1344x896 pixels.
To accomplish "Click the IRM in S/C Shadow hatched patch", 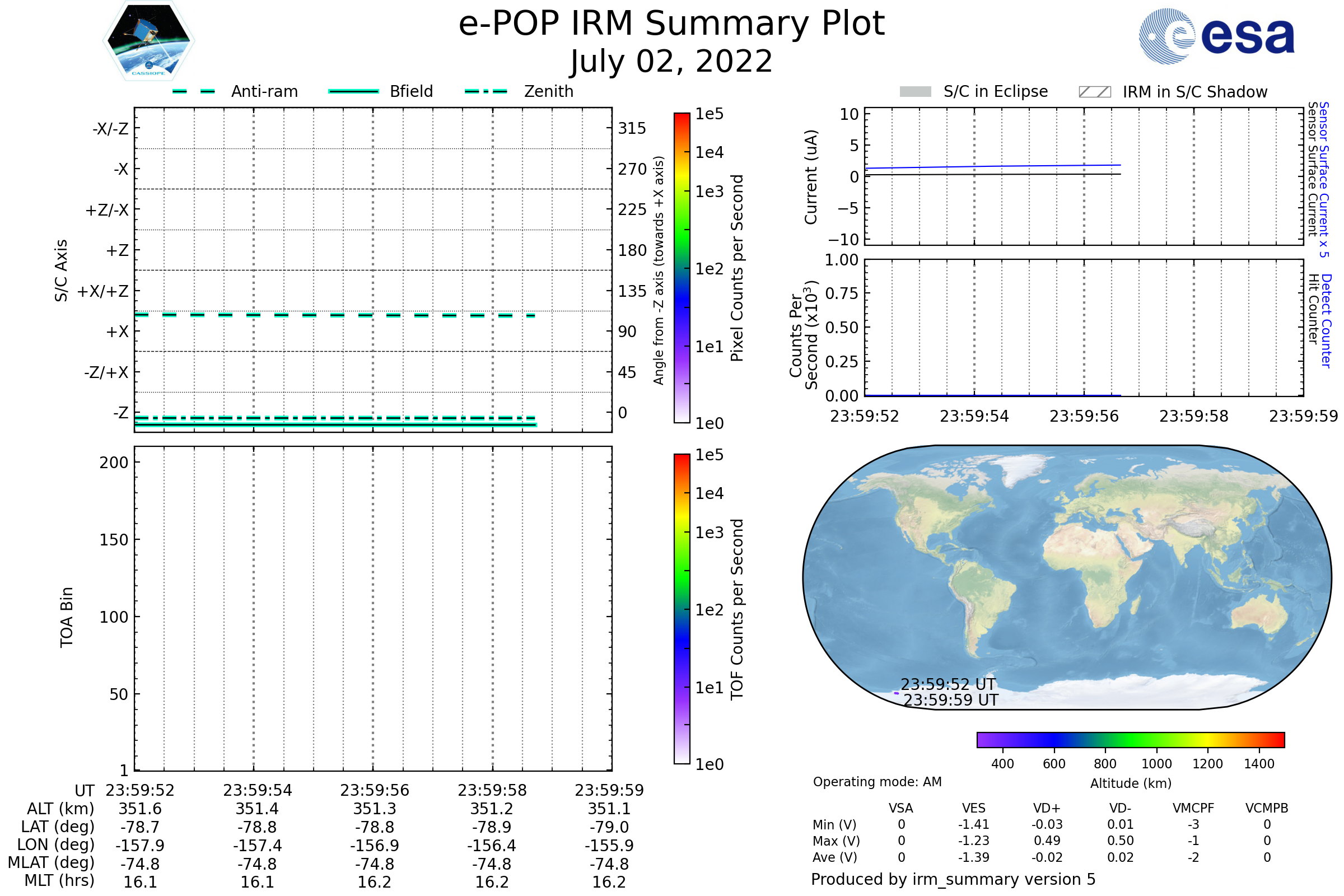I will tap(1094, 92).
